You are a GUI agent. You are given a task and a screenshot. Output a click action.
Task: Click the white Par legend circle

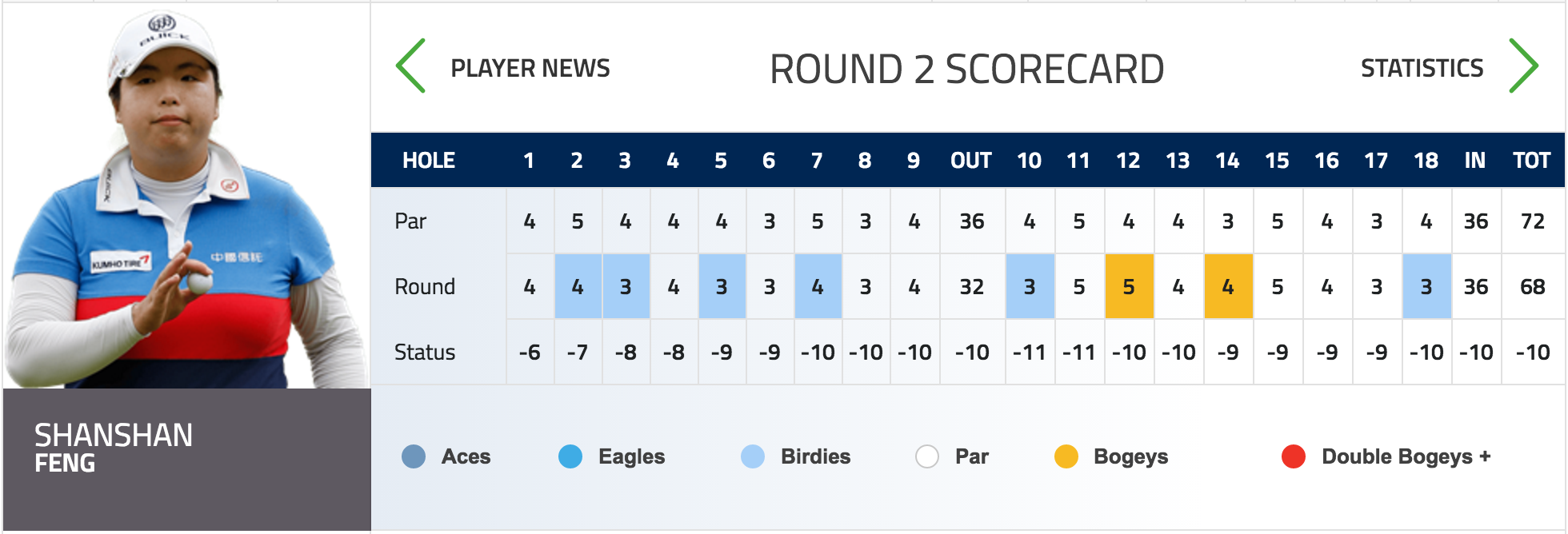pyautogui.click(x=927, y=456)
